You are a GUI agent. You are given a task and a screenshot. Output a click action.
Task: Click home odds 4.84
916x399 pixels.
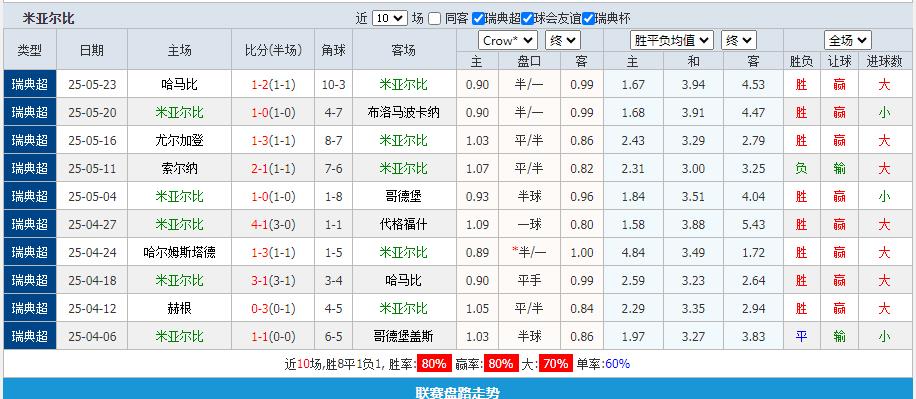[633, 253]
